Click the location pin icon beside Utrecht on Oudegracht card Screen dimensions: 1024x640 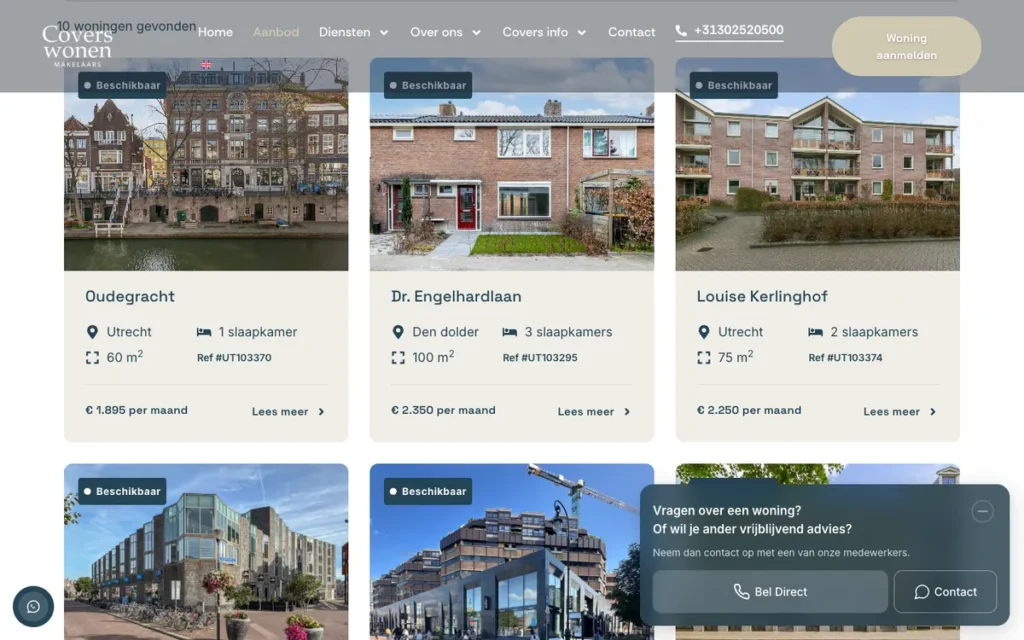92,332
